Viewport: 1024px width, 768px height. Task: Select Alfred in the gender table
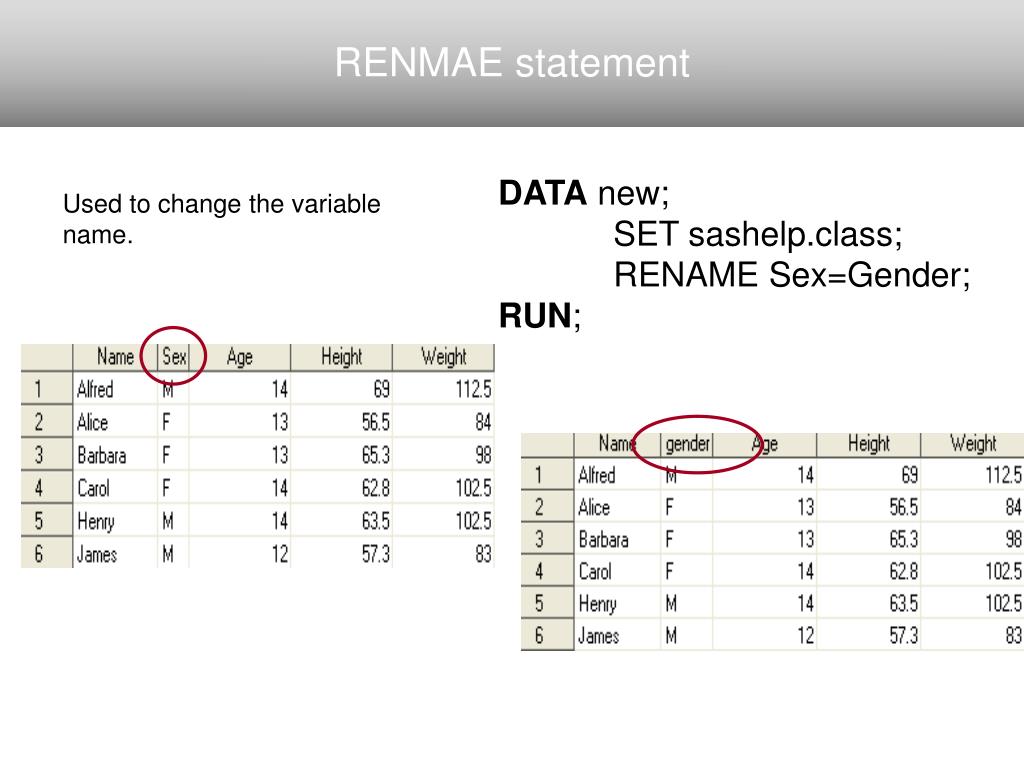596,475
